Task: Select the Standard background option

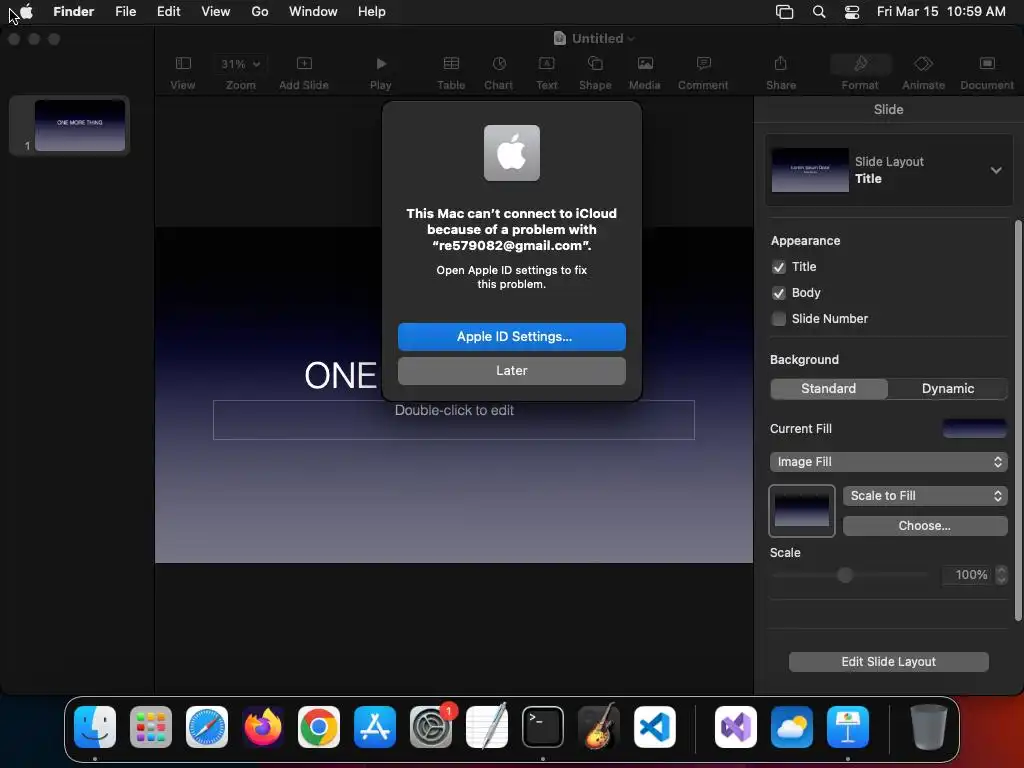Action: click(x=829, y=389)
